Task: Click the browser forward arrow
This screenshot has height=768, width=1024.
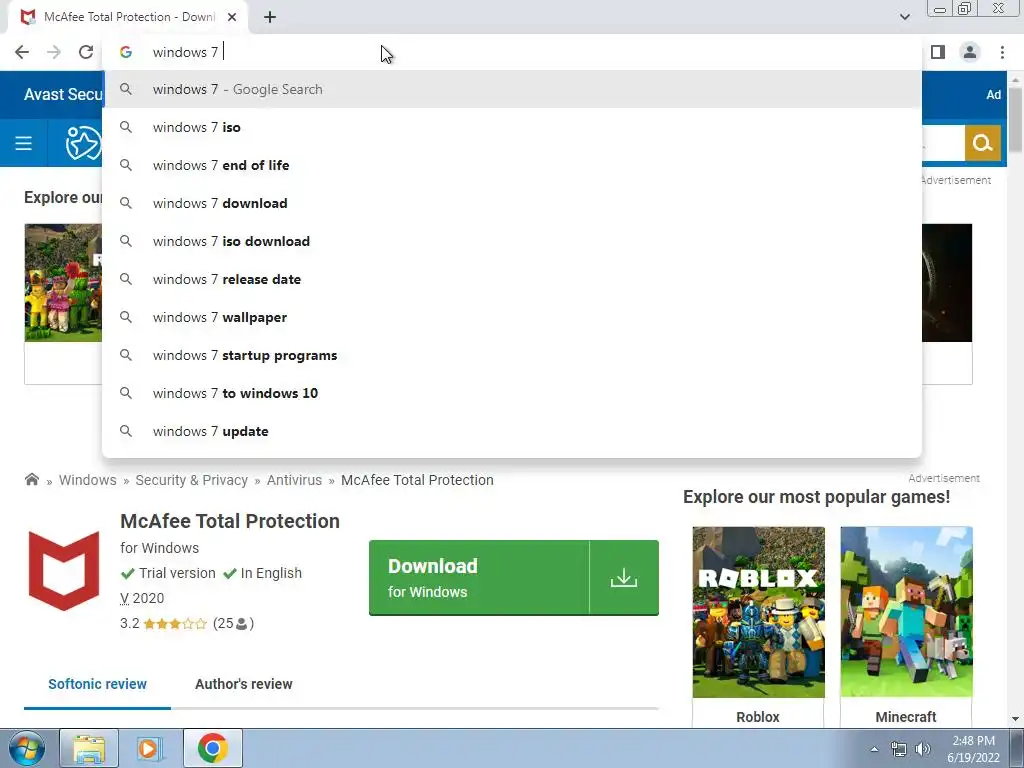Action: (54, 52)
